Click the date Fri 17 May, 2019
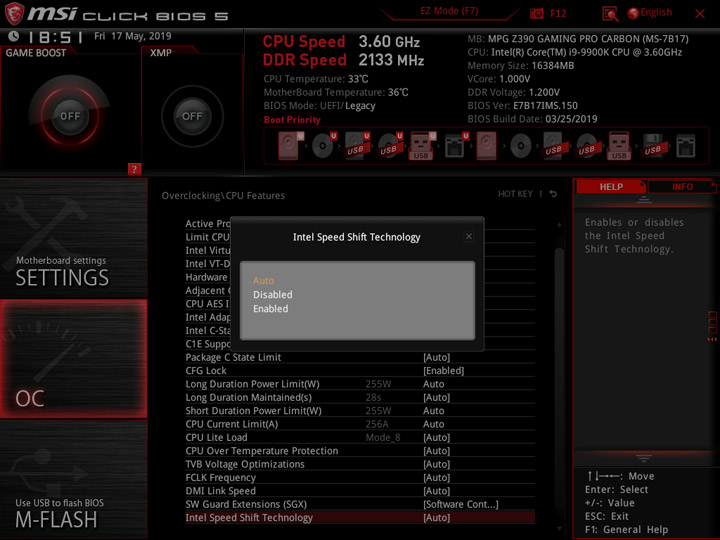Screen dimensions: 720x540 click(133, 36)
